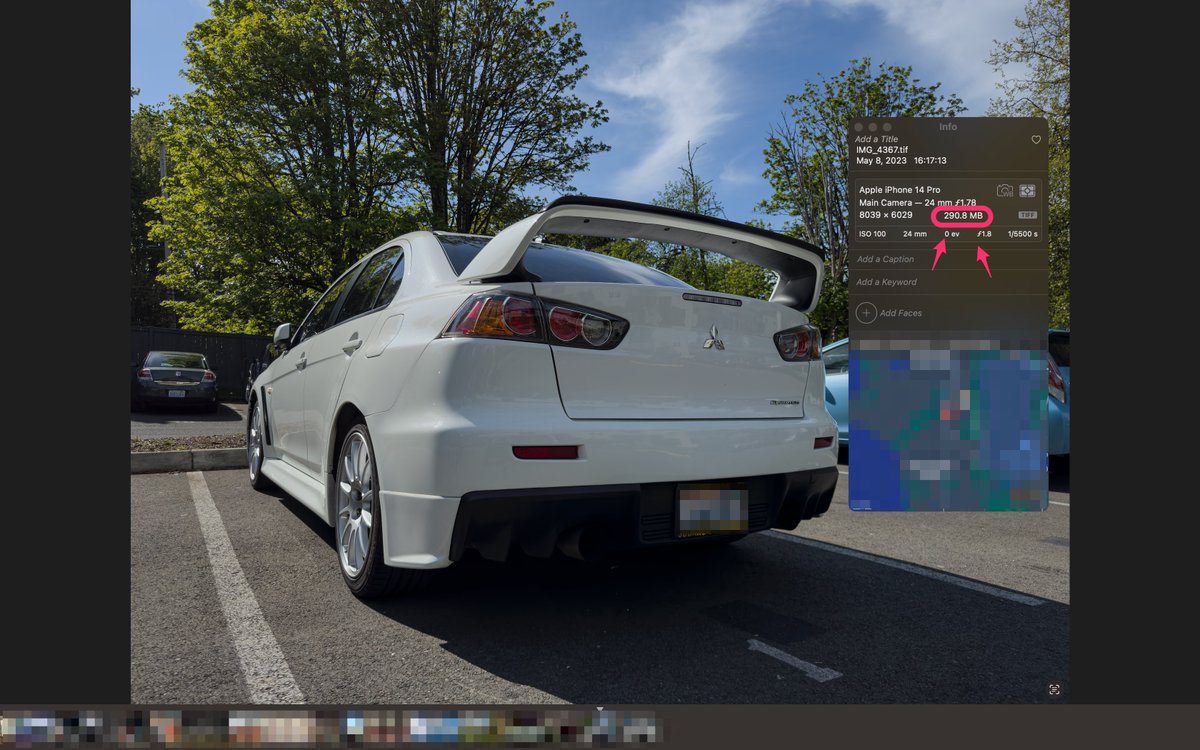
Task: Click the Add Faces label
Action: tap(901, 313)
